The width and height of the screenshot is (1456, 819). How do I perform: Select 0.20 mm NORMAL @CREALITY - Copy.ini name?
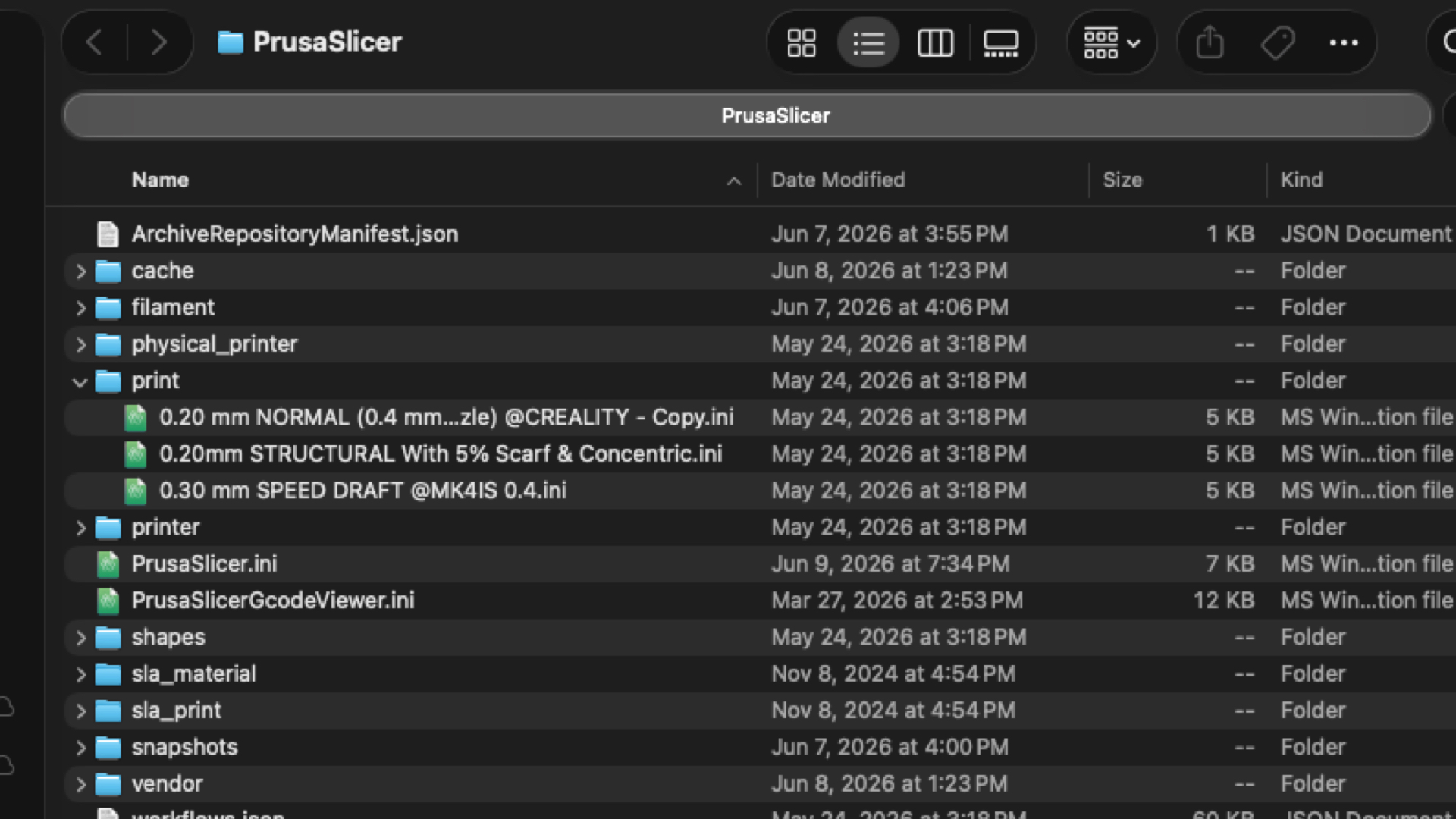click(x=447, y=417)
